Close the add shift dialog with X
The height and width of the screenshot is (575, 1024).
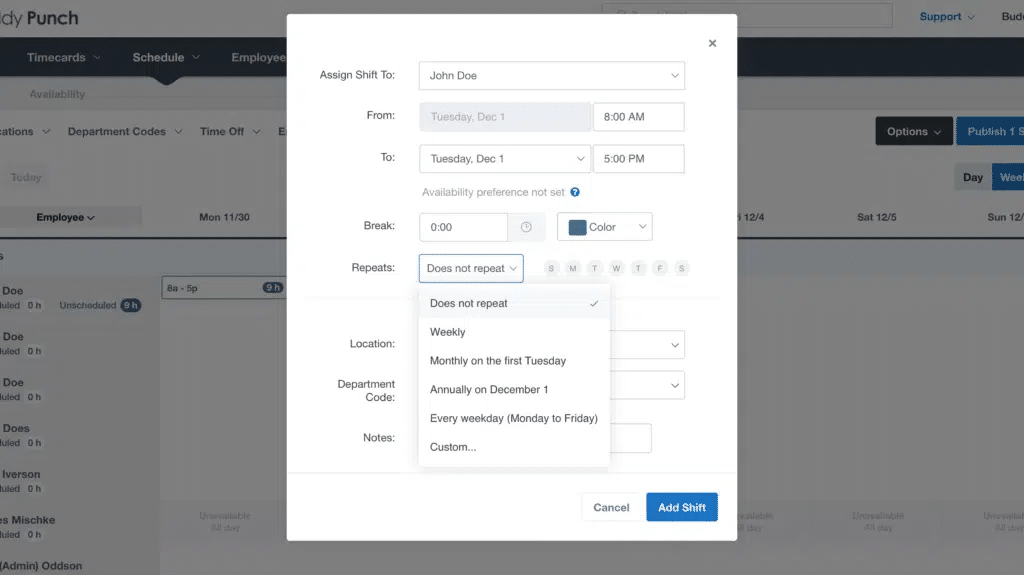(712, 43)
